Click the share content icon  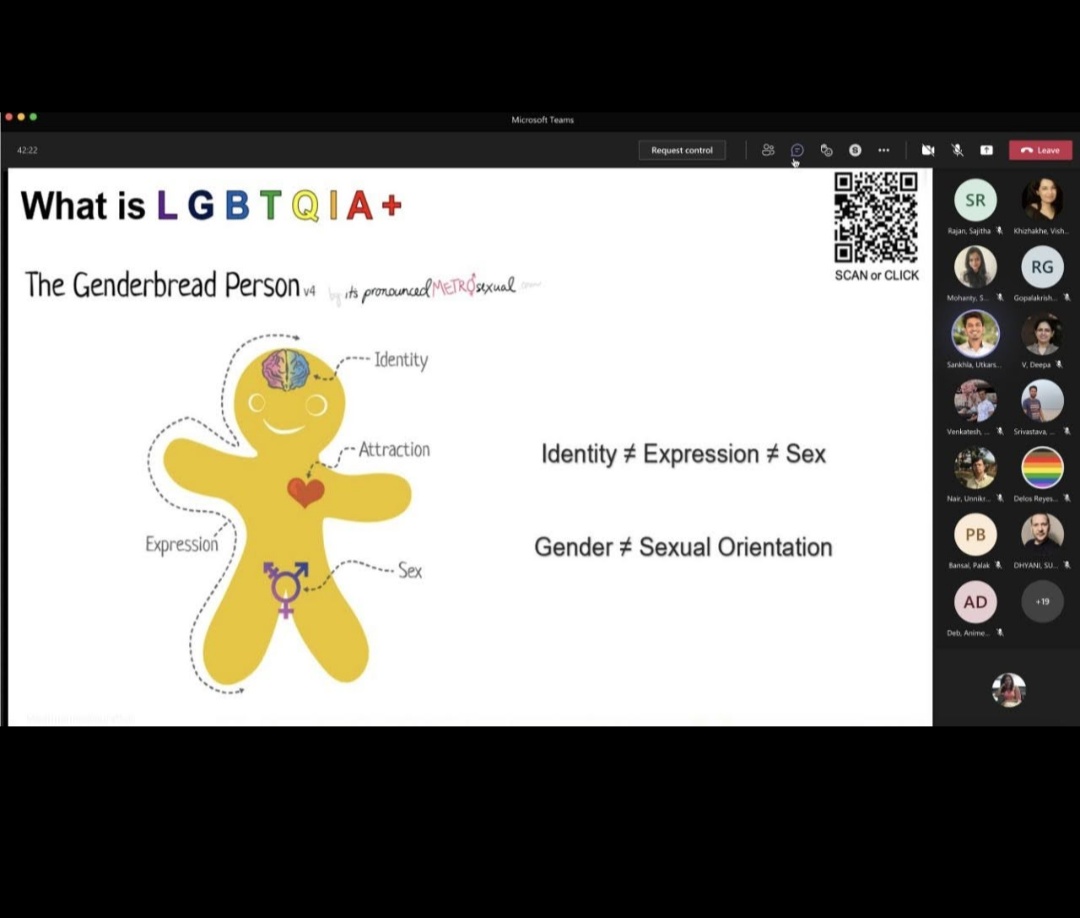986,150
